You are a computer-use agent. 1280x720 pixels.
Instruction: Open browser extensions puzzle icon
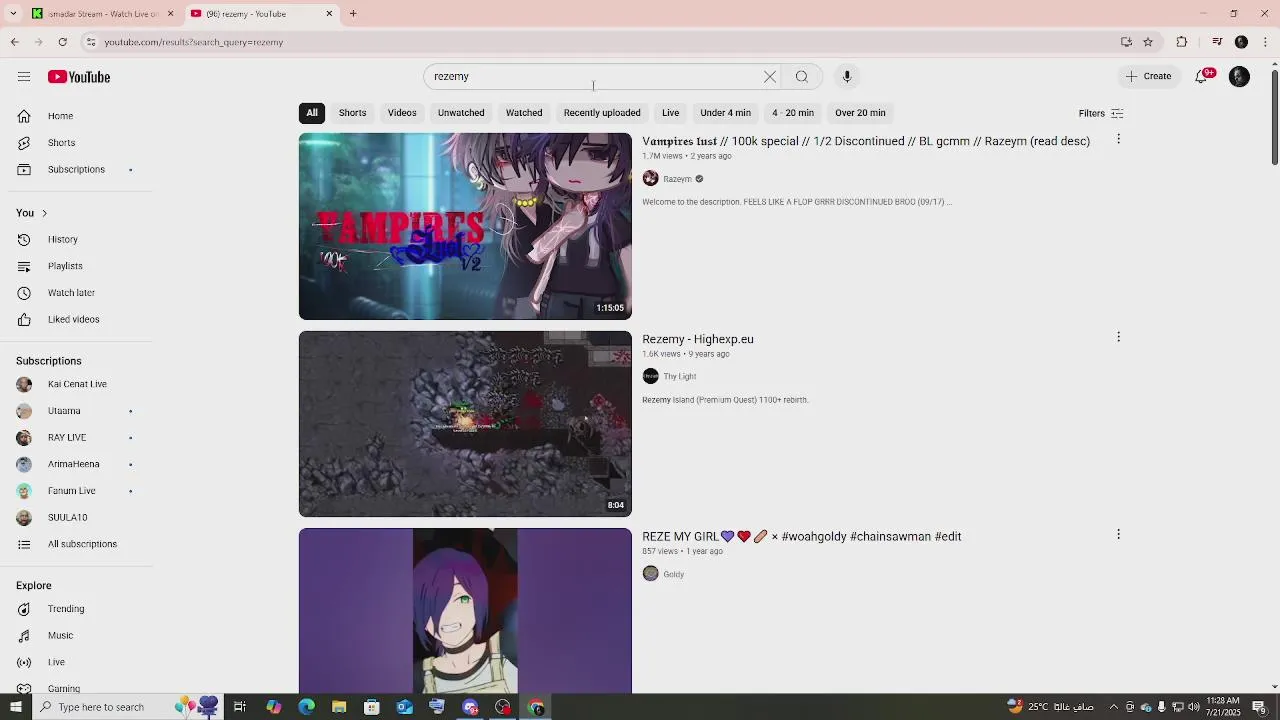coord(1182,42)
